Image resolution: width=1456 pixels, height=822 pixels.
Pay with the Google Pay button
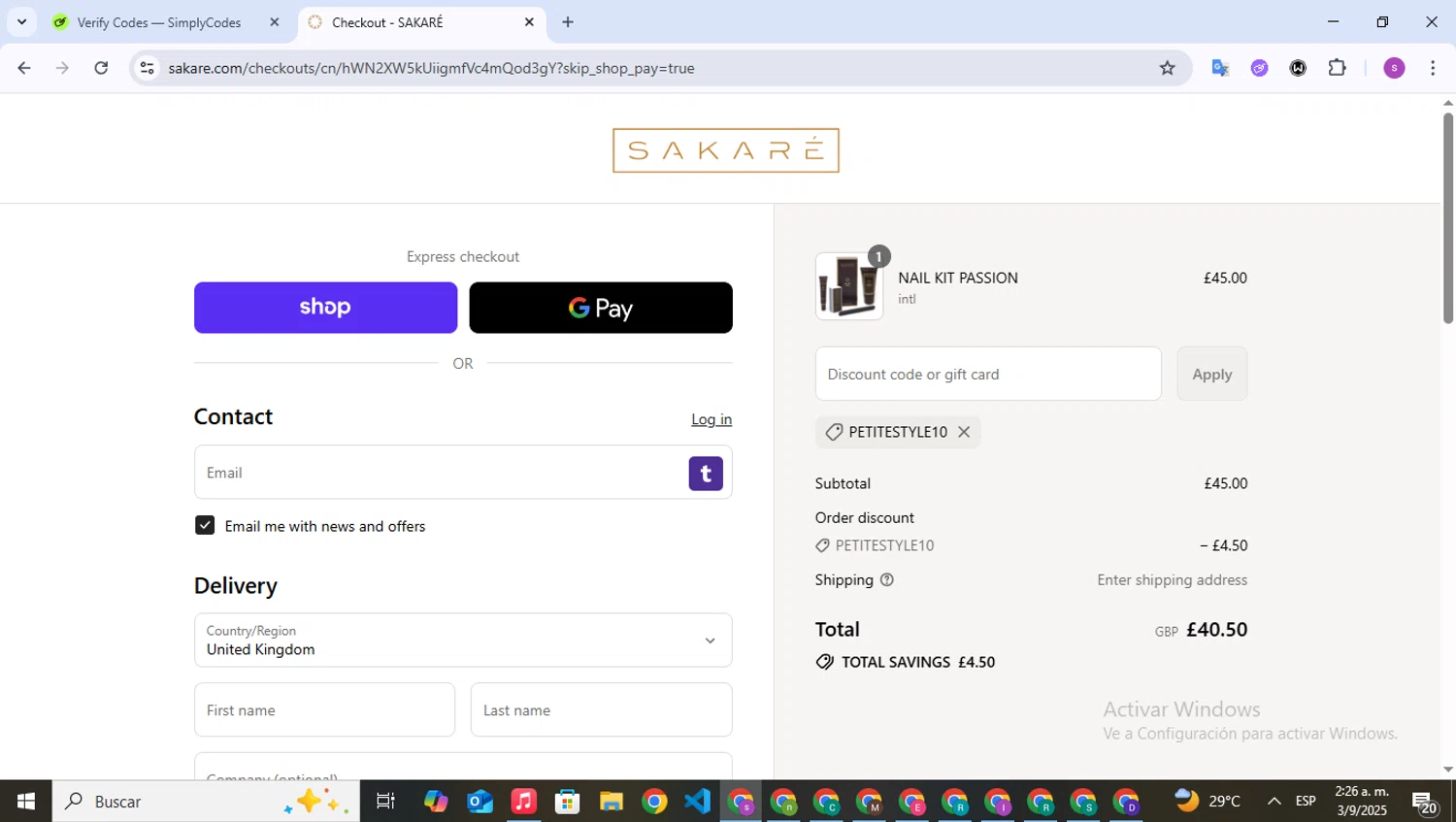point(601,308)
